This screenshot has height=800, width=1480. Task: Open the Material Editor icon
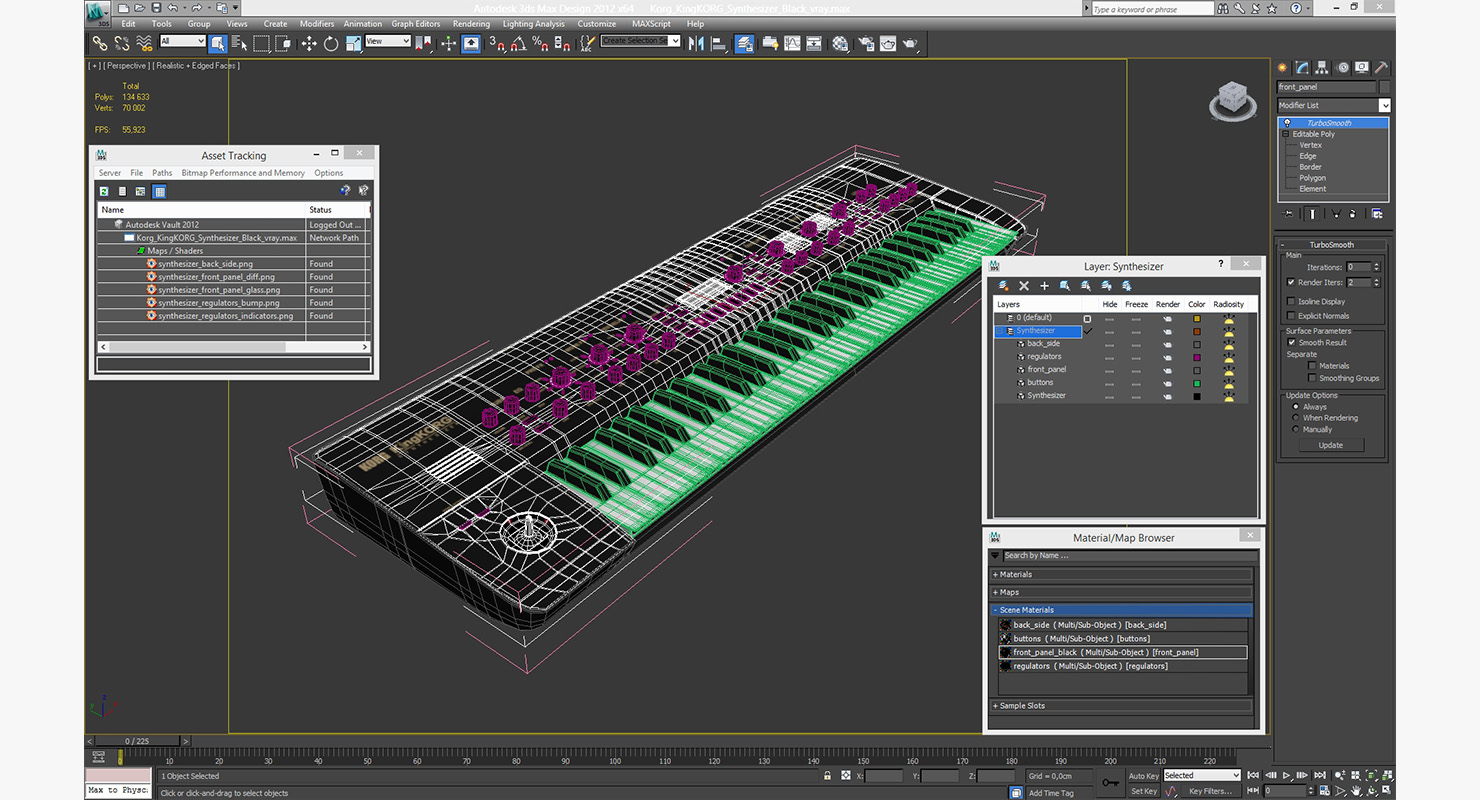pyautogui.click(x=840, y=43)
